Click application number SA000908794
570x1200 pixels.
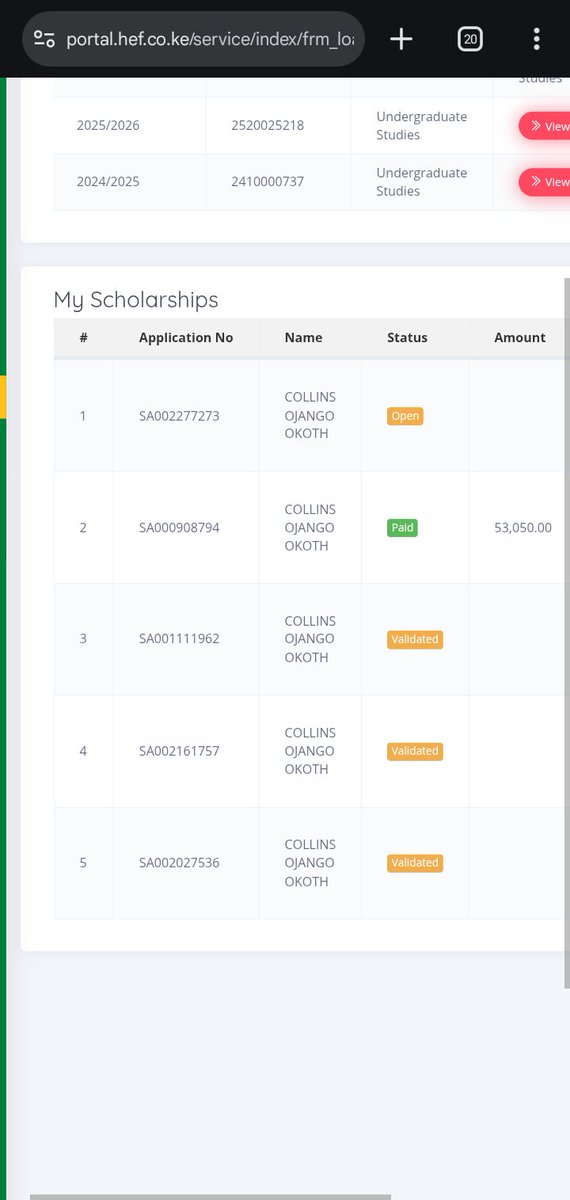pos(179,527)
